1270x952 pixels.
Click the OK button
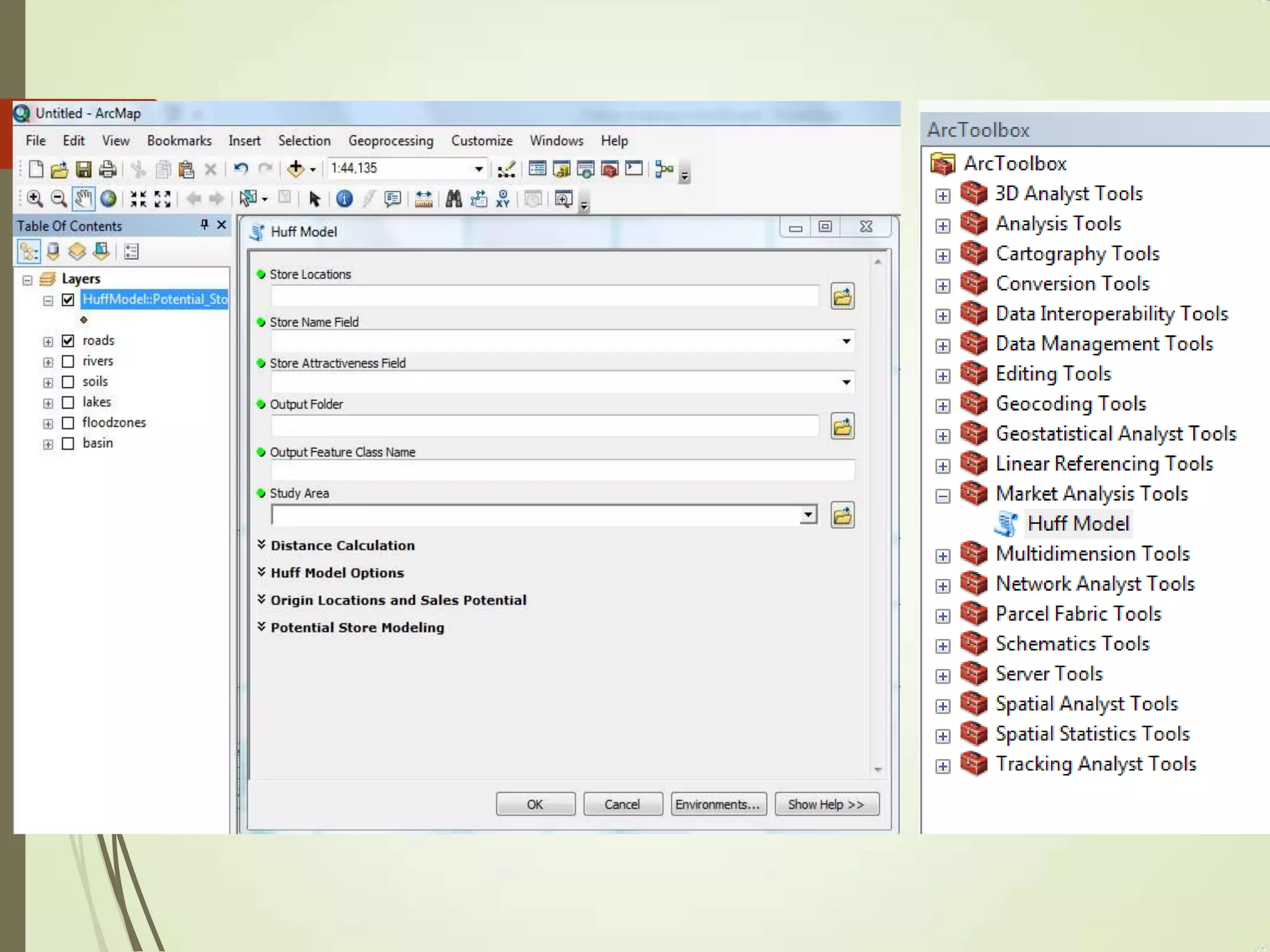tap(535, 804)
